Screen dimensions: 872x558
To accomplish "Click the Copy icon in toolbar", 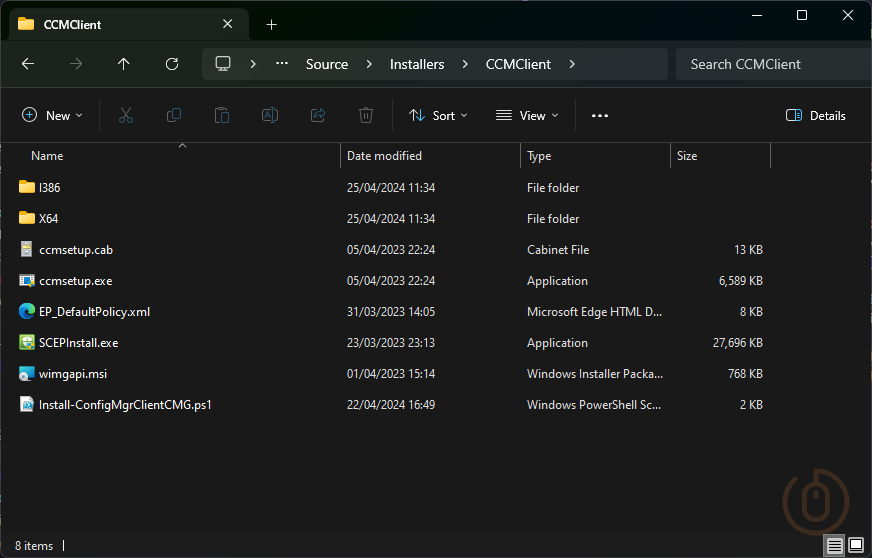I will [x=174, y=115].
